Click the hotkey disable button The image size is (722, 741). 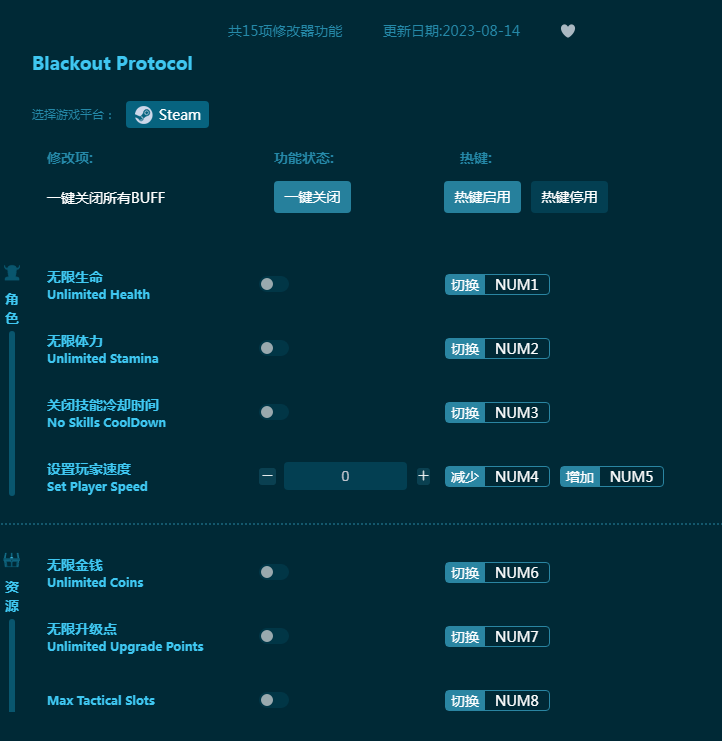tap(569, 197)
